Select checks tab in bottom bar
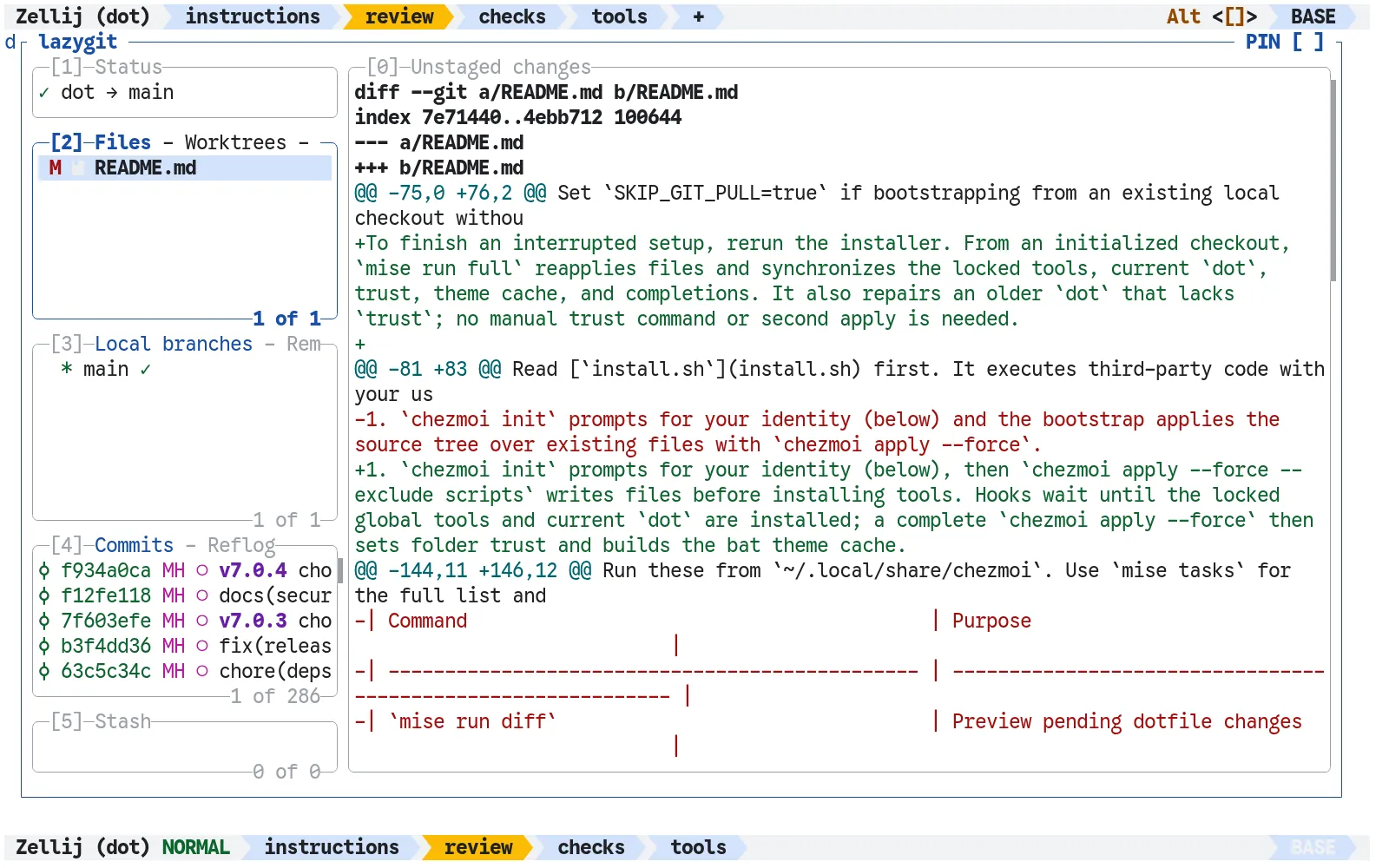The height and width of the screenshot is (868, 1389). [591, 847]
